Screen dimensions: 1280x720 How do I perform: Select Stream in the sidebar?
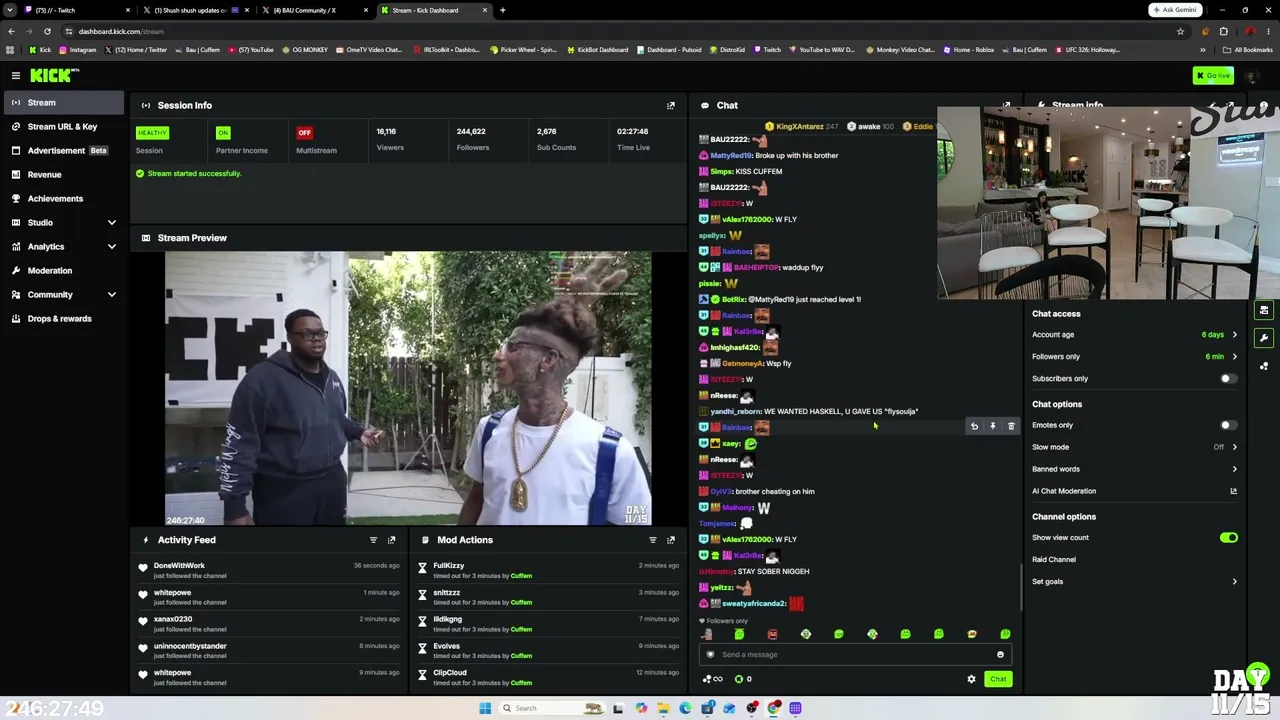coord(62,102)
